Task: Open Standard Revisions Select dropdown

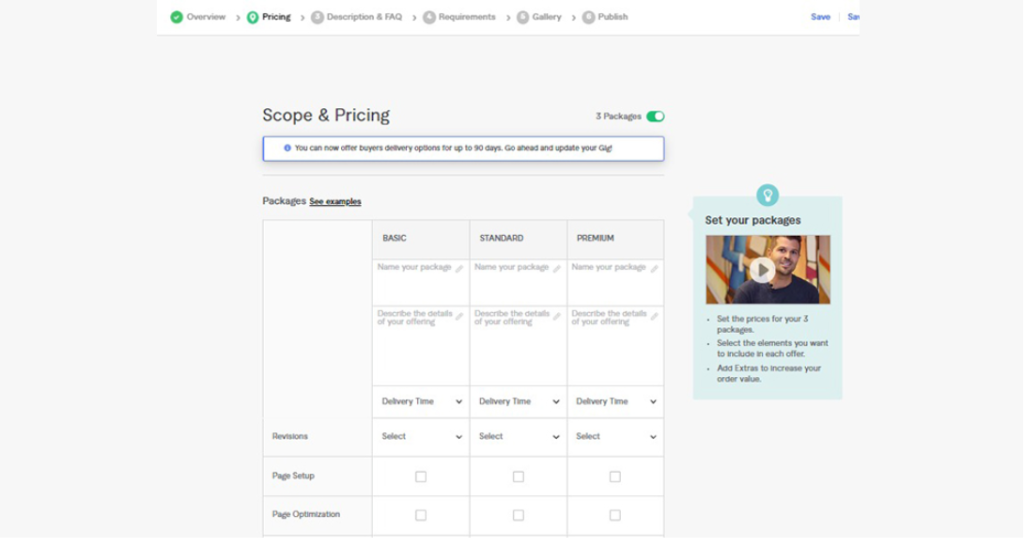Action: pos(518,437)
